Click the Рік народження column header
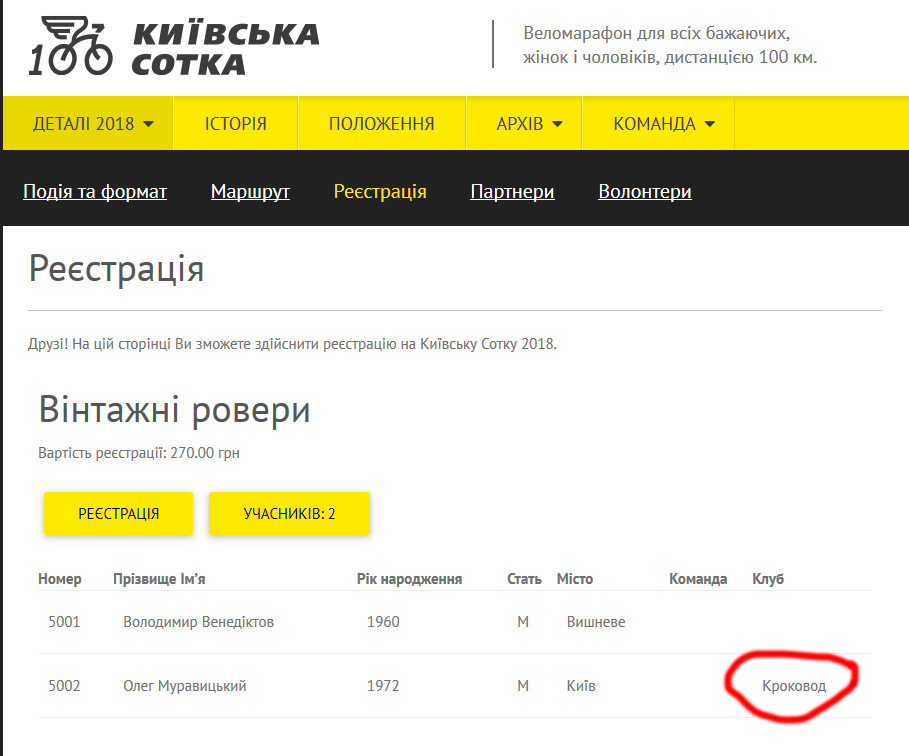The width and height of the screenshot is (909, 756). [x=409, y=579]
